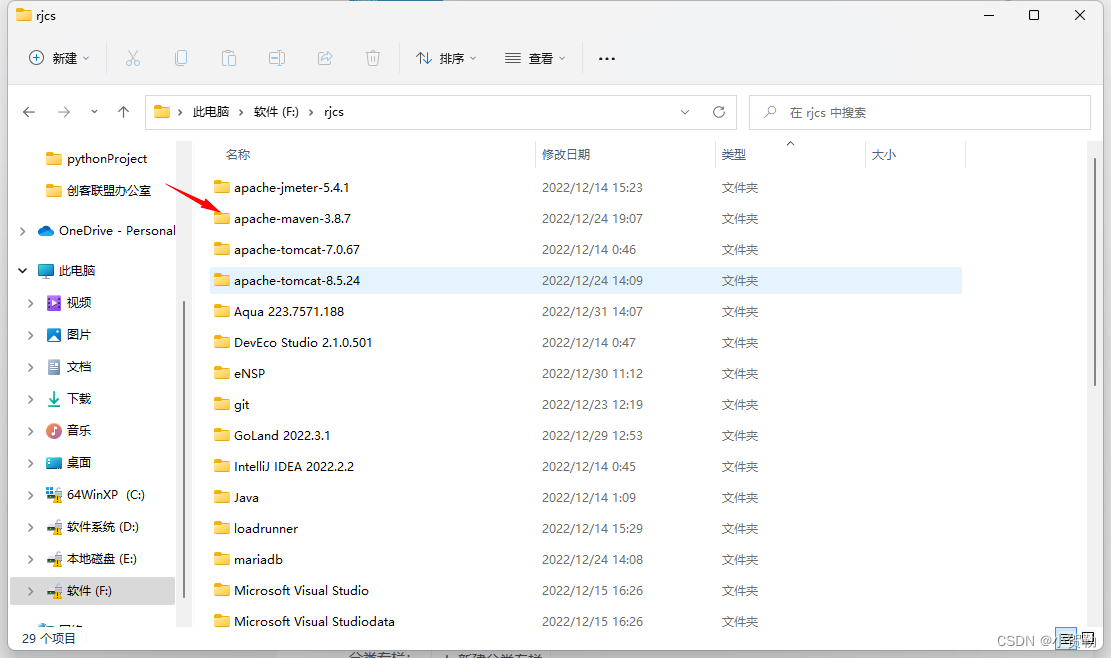This screenshot has width=1111, height=658.
Task: Click the Delete trash icon
Action: 373,58
